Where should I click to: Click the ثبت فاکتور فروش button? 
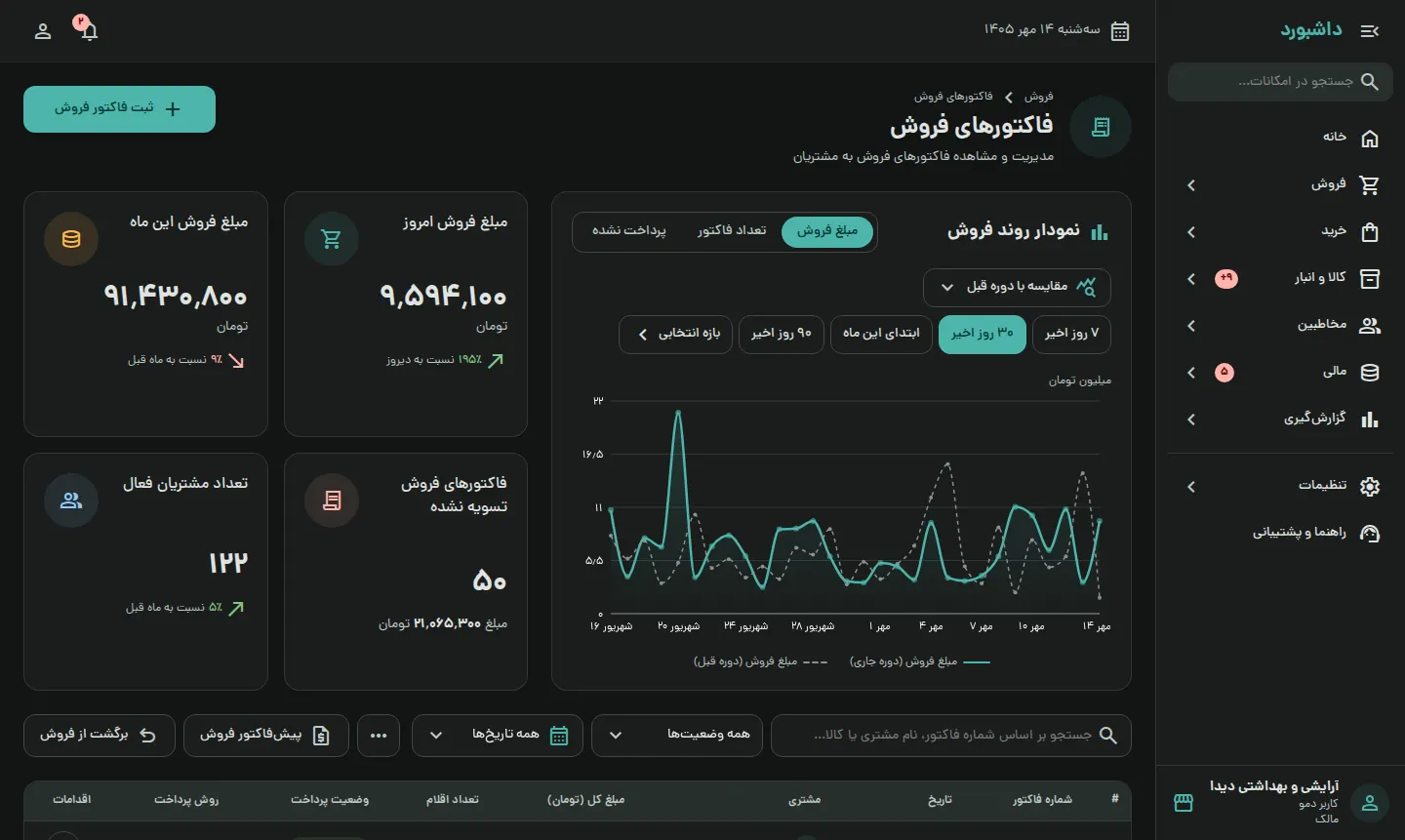pyautogui.click(x=119, y=109)
